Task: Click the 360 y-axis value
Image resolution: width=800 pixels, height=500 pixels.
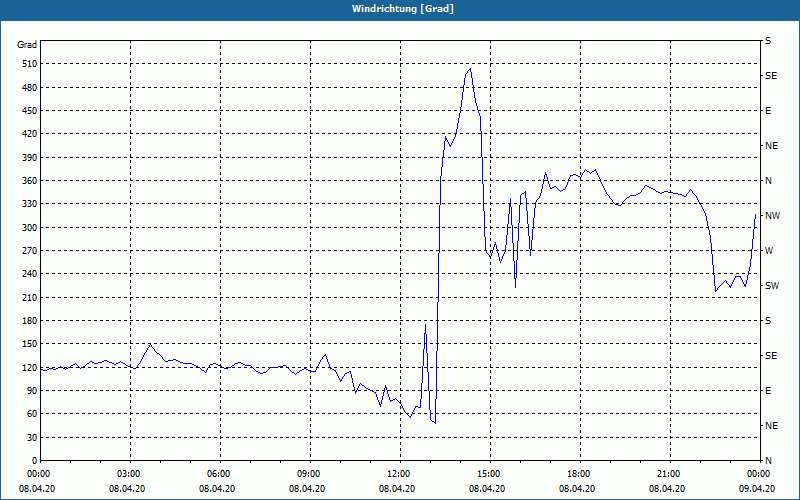Action: pos(30,181)
